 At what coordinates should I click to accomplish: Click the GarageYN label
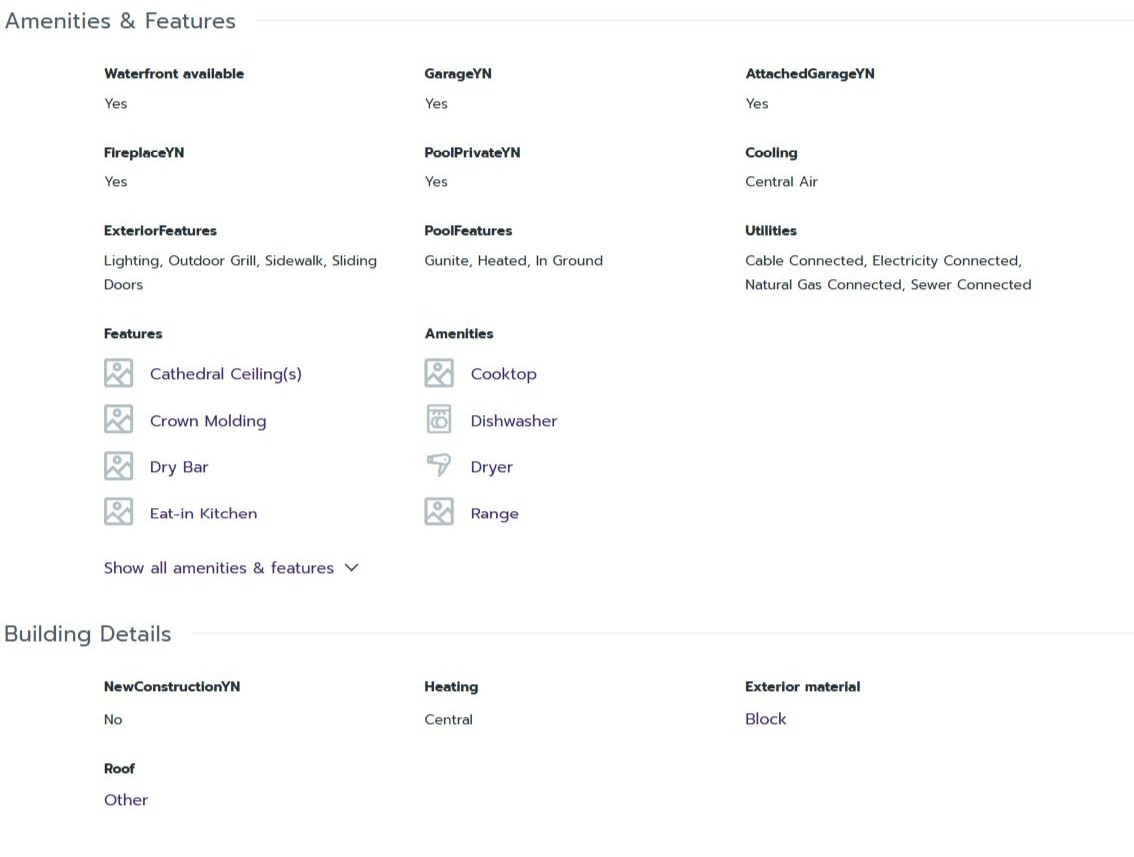[x=458, y=74]
